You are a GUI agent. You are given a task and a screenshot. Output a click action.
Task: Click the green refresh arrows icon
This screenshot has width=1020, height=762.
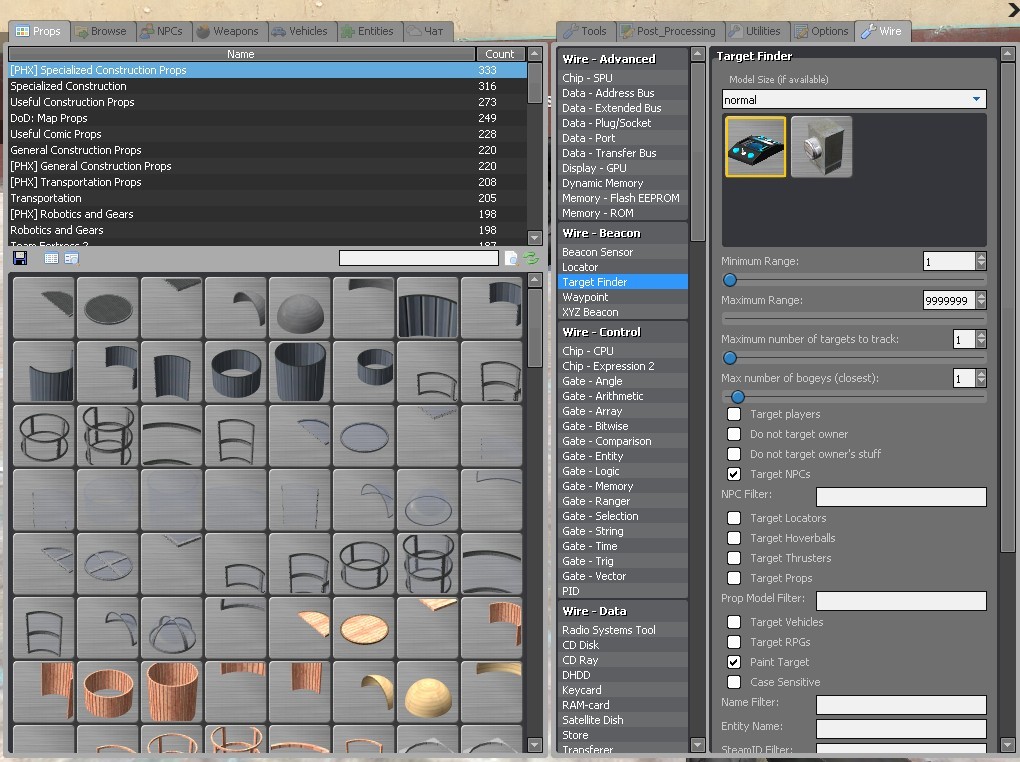tap(531, 258)
